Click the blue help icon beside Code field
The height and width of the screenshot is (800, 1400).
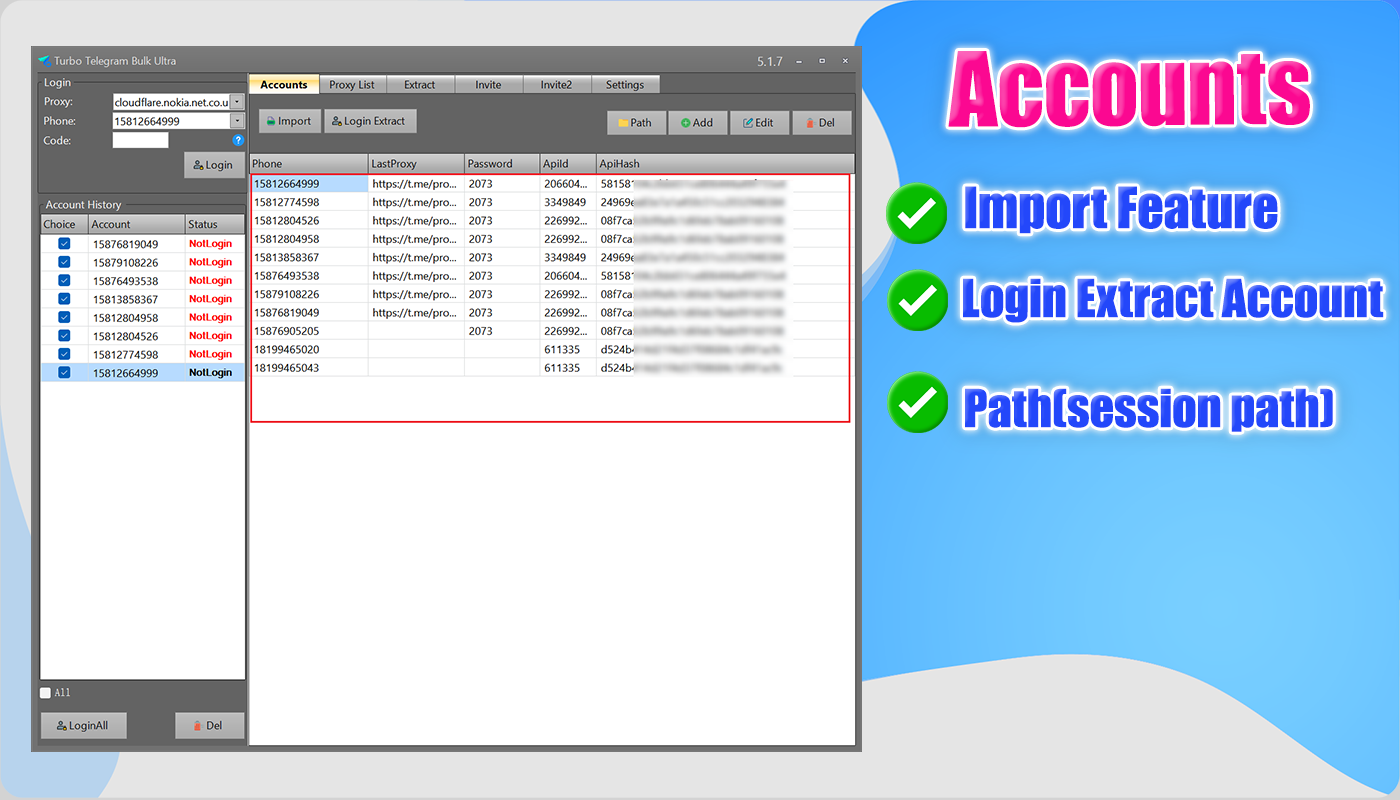click(236, 140)
